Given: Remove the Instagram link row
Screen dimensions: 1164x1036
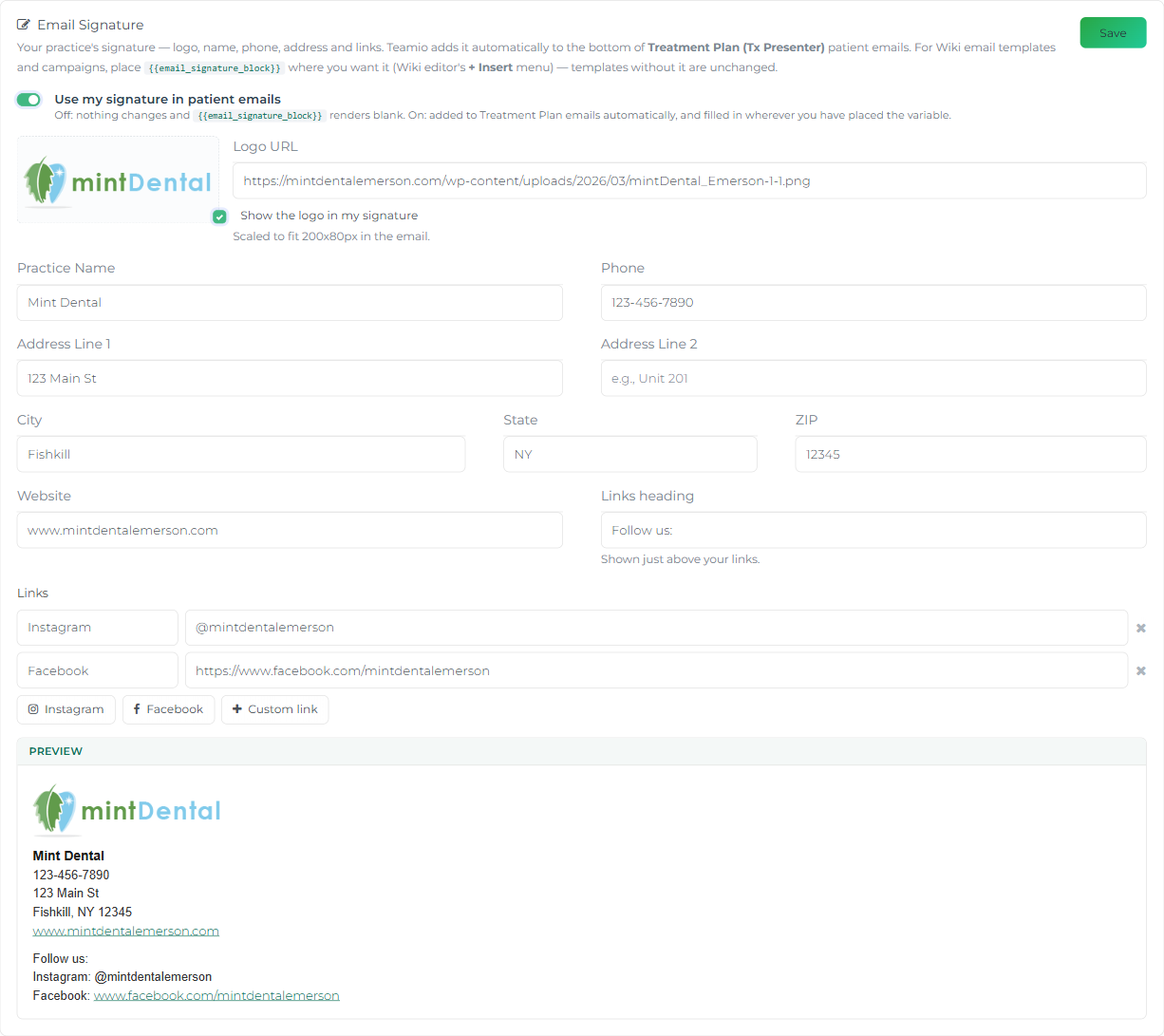Looking at the screenshot, I should [x=1141, y=628].
